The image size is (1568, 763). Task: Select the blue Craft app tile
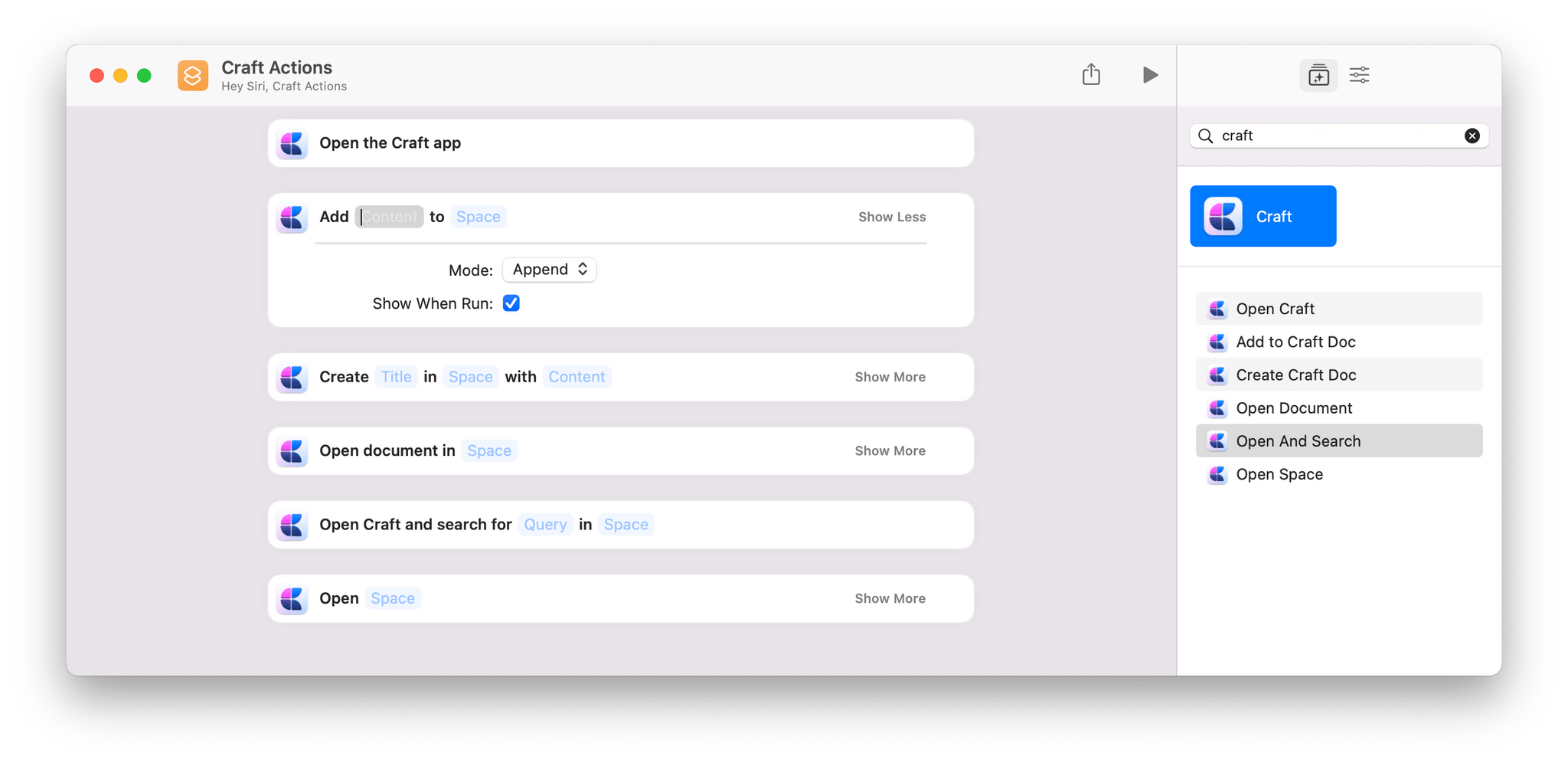click(x=1263, y=216)
